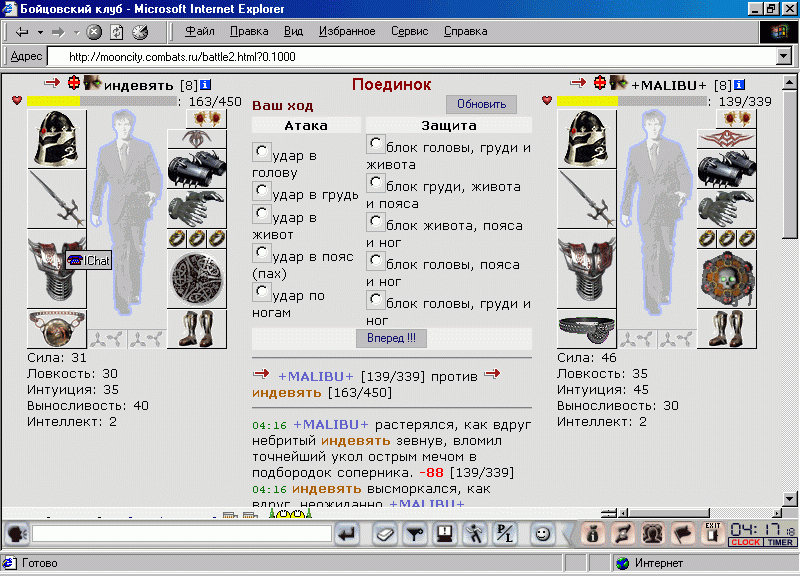Image resolution: width=800 pixels, height=576 pixels.
Task: Select attack 'удар в грудь'
Action: [x=261, y=191]
